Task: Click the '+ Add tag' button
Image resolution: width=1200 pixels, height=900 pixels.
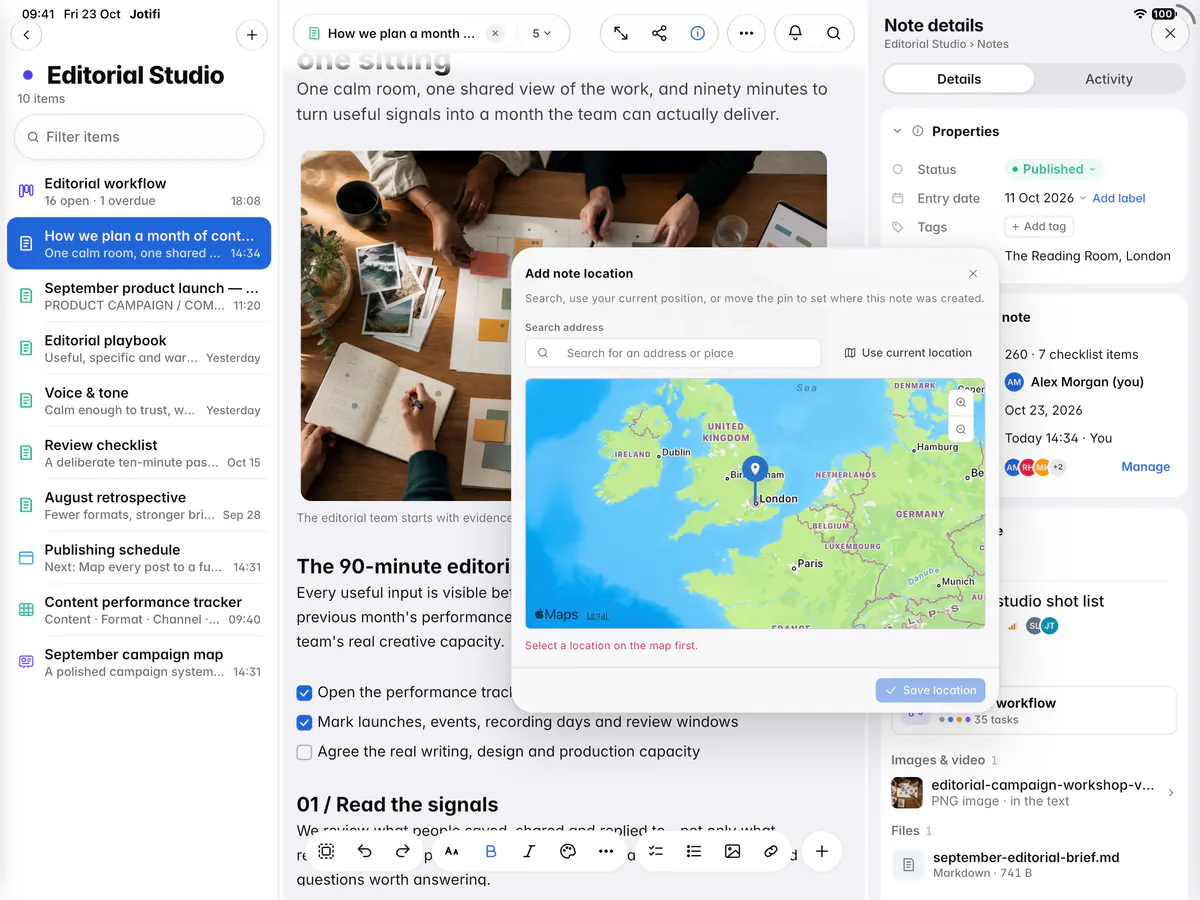Action: (x=1039, y=227)
